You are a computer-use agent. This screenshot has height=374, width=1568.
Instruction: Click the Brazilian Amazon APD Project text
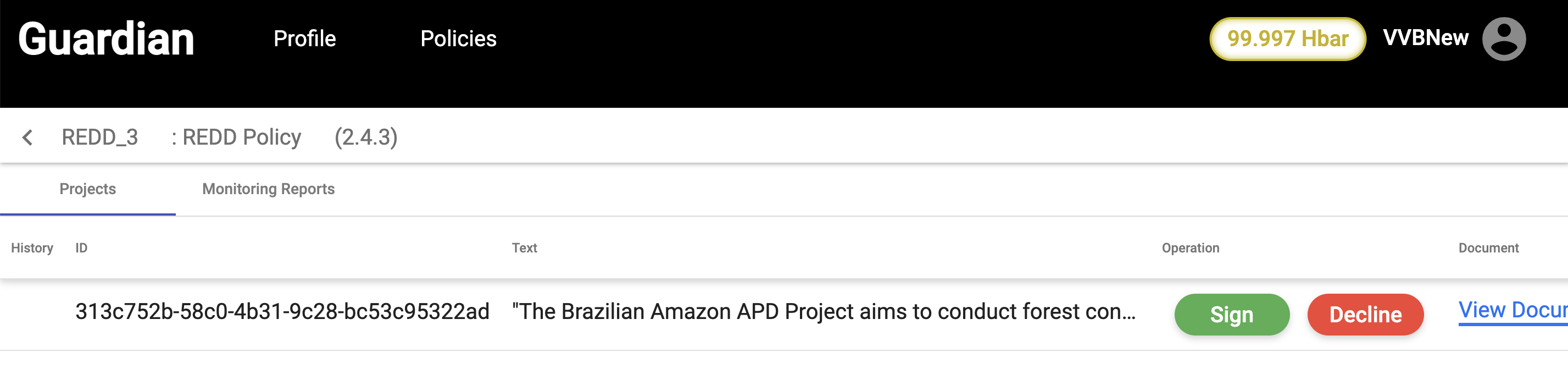(x=823, y=312)
